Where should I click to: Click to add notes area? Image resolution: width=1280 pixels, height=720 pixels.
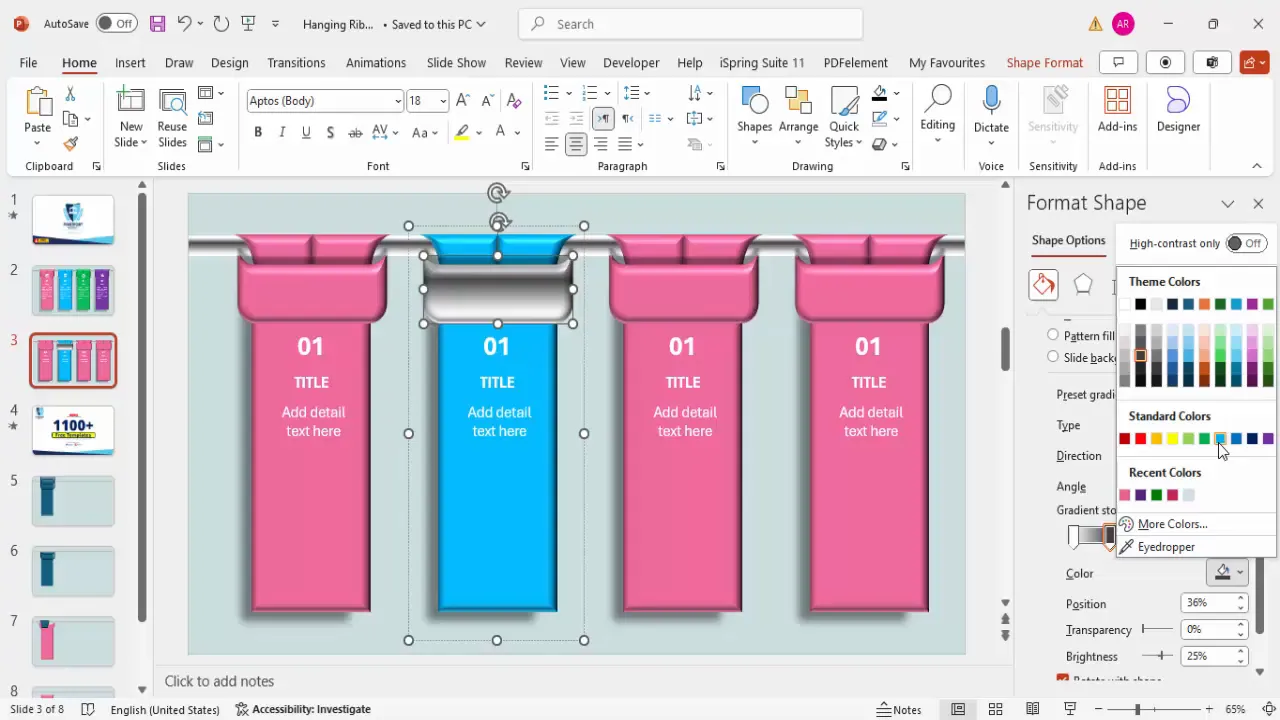[219, 681]
